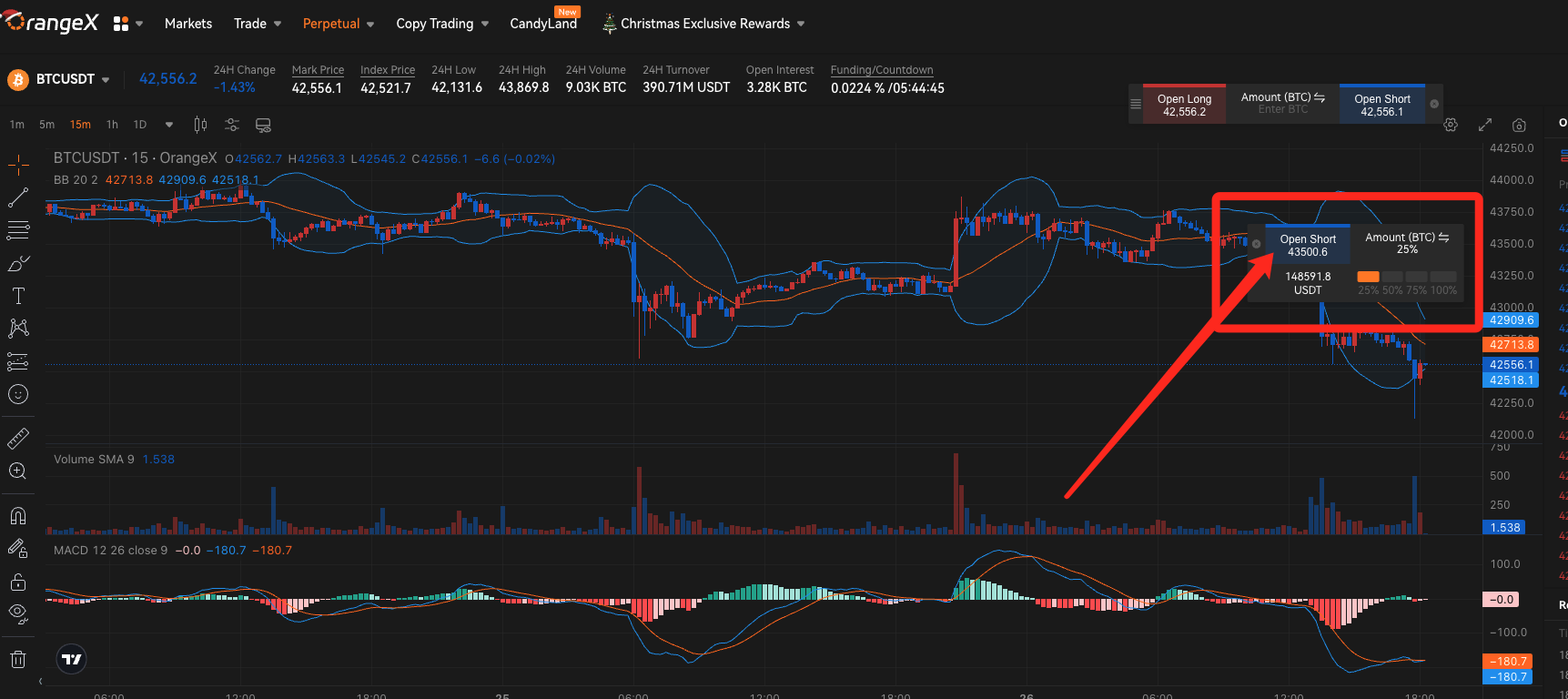Open the chart patterns tool
The height and width of the screenshot is (699, 1568).
click(18, 329)
